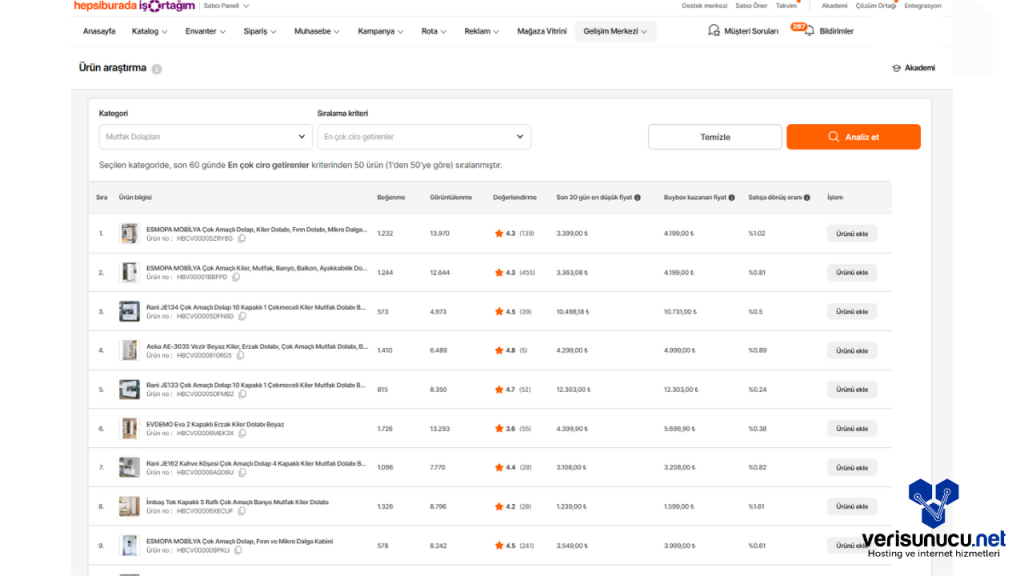Click the conversion rate '%1.61'
Viewport: 1024px width, 576px height.
[x=756, y=506]
